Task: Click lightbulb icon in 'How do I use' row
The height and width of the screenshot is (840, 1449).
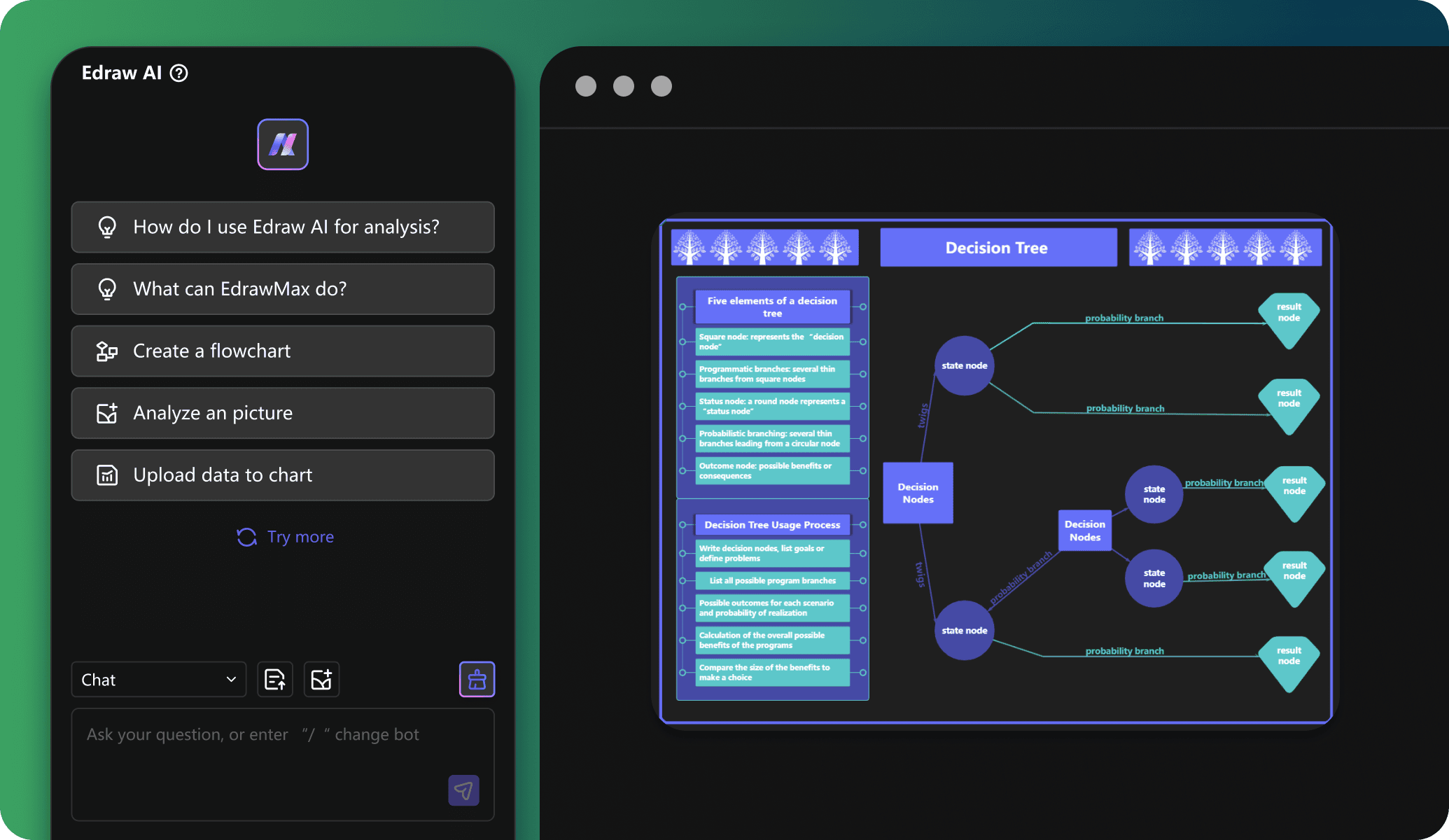Action: click(107, 227)
